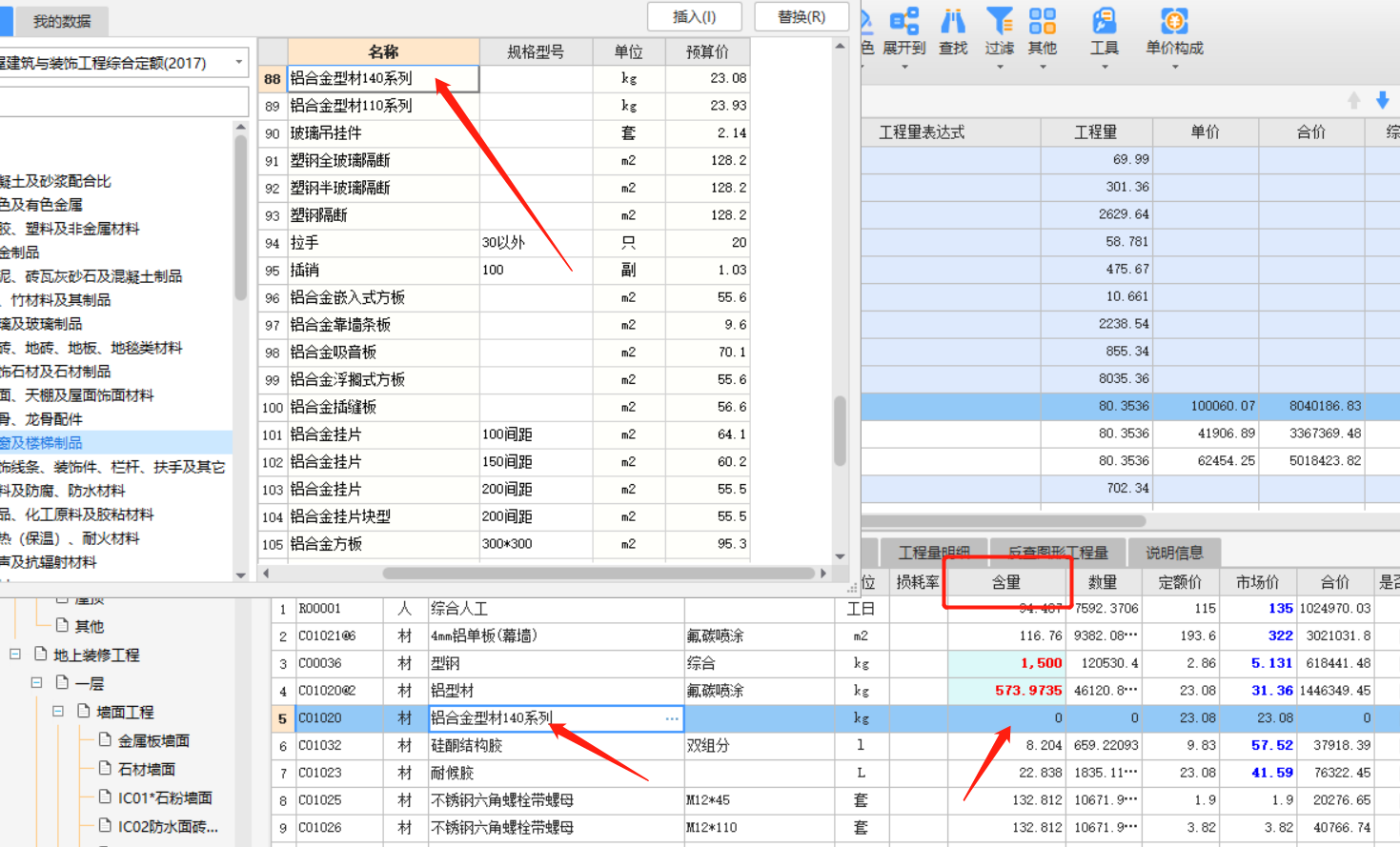Switch to the 说明信息 tab
This screenshot has height=847, width=1400.
click(1174, 553)
